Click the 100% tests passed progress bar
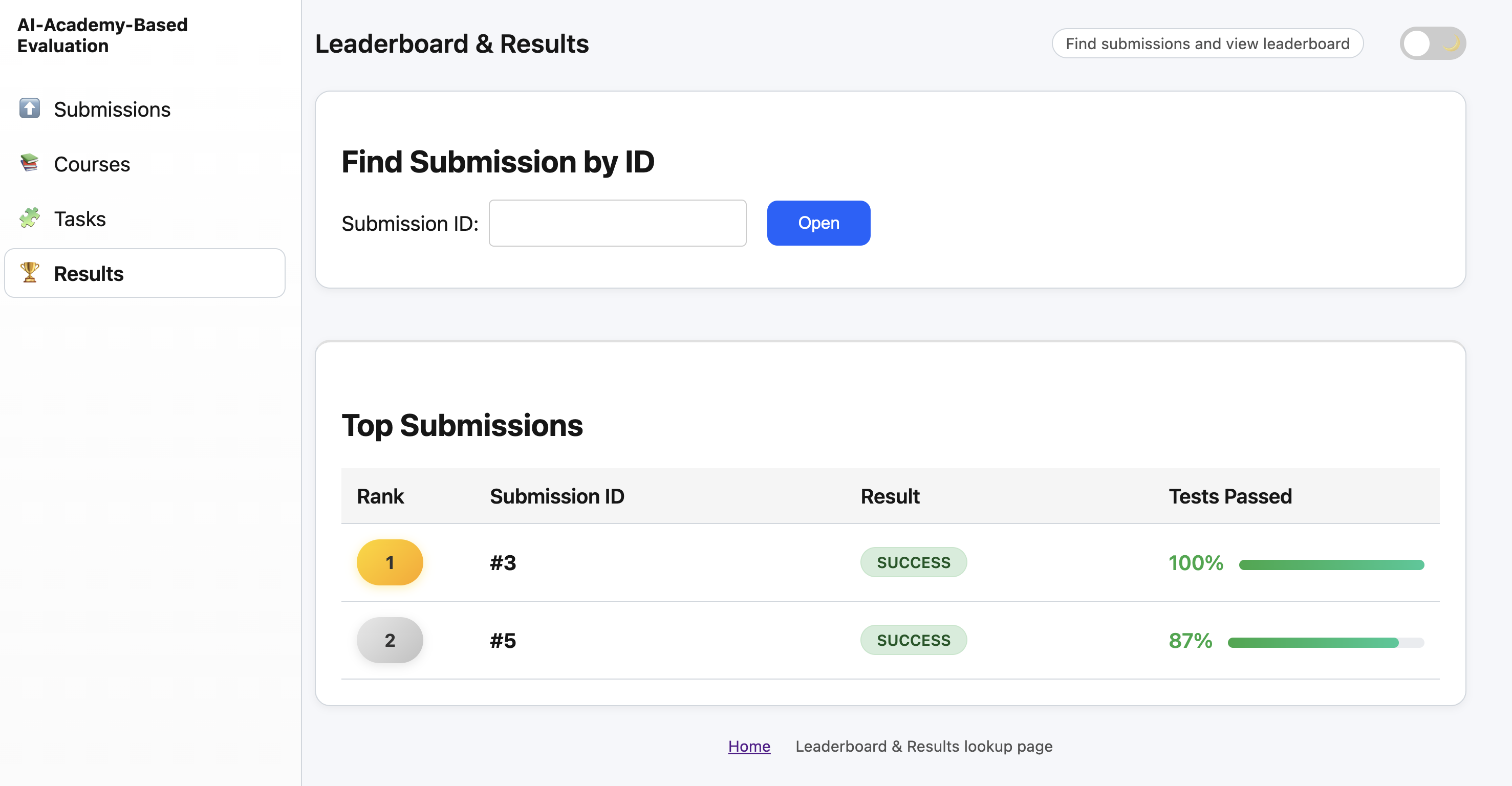This screenshot has width=1512, height=786. pyautogui.click(x=1331, y=565)
